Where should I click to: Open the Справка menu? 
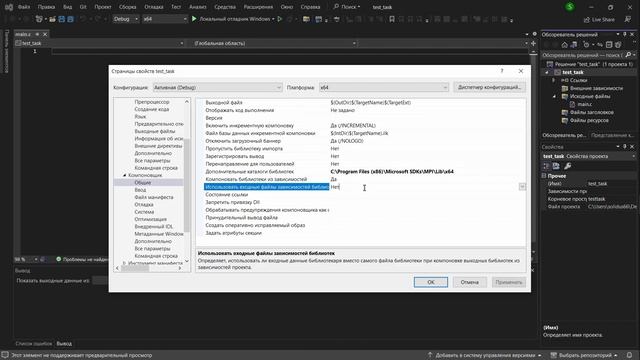310,7
